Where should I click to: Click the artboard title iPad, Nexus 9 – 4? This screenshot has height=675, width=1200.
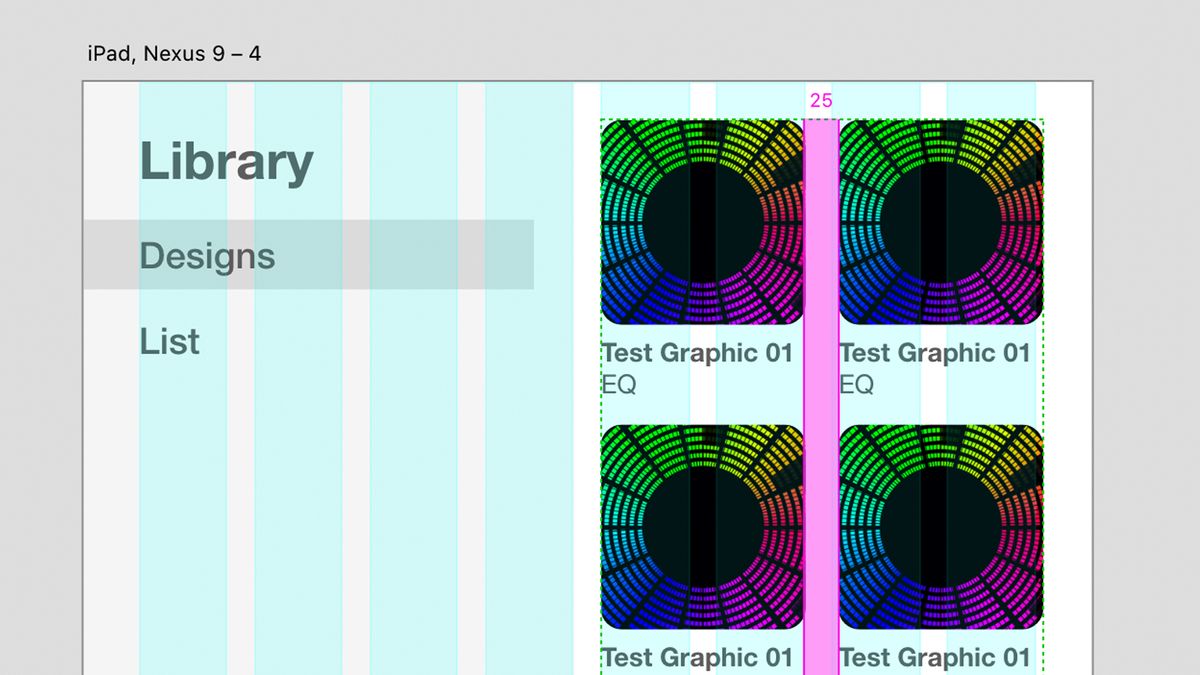click(x=173, y=54)
